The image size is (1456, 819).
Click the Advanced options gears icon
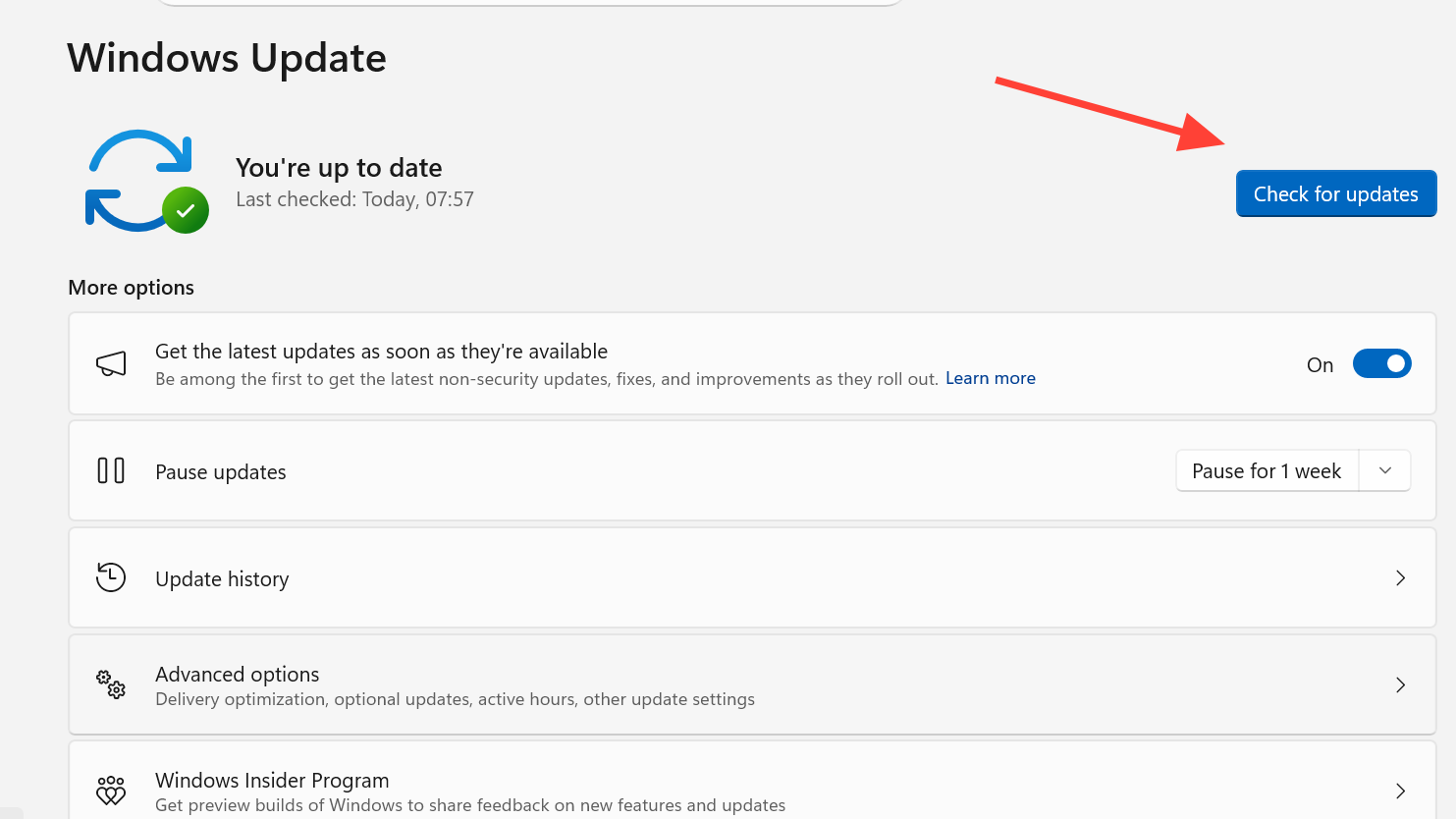point(111,683)
